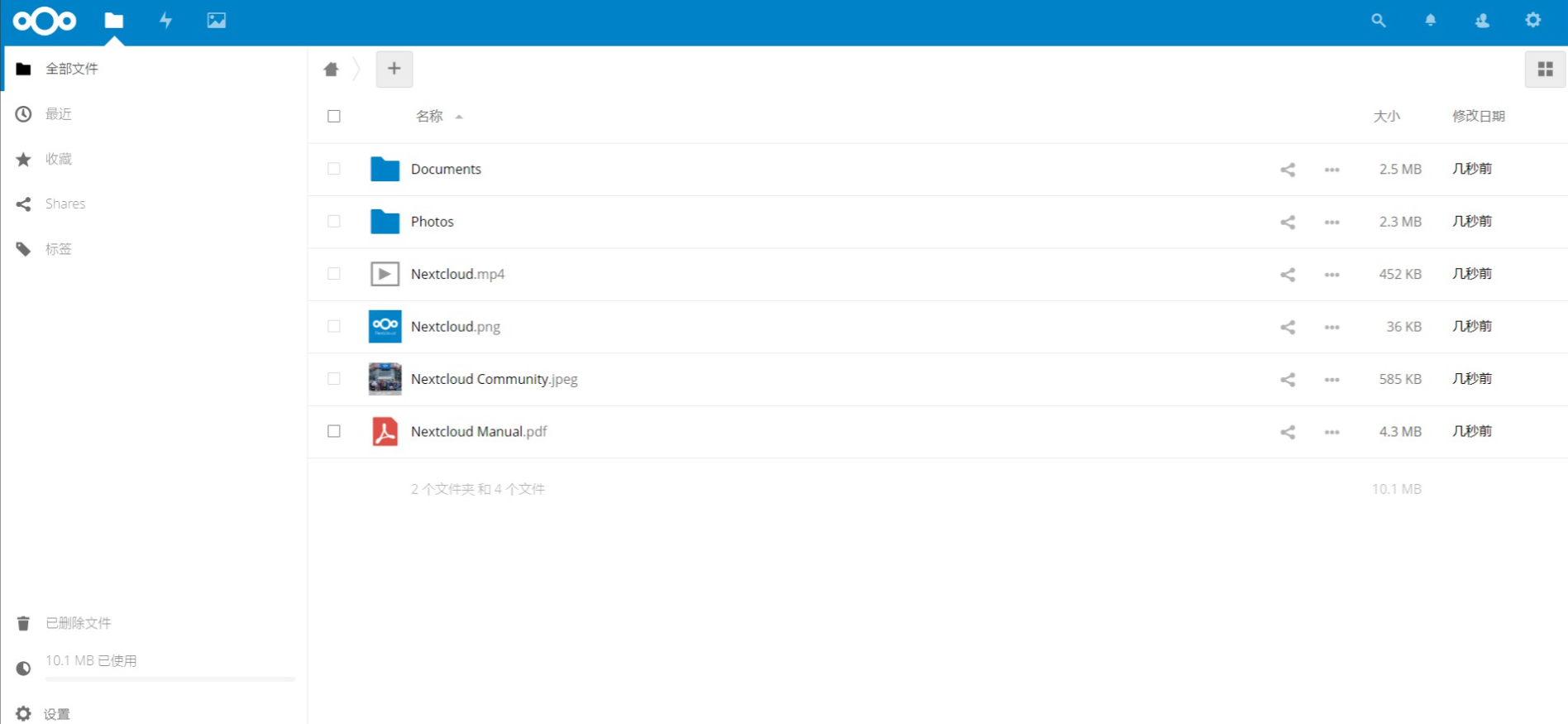Image resolution: width=1568 pixels, height=724 pixels.
Task: Open the contacts menu icon
Action: click(x=1482, y=21)
